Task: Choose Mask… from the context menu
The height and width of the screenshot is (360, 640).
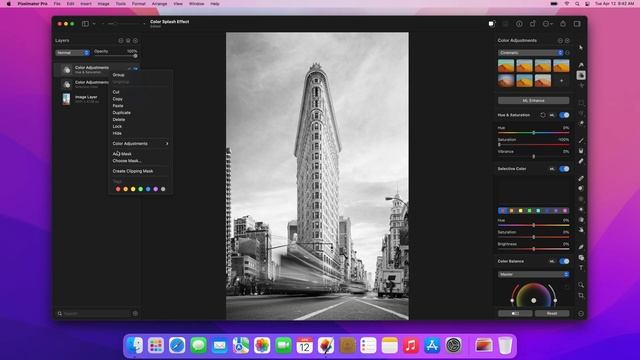Action: (127, 161)
